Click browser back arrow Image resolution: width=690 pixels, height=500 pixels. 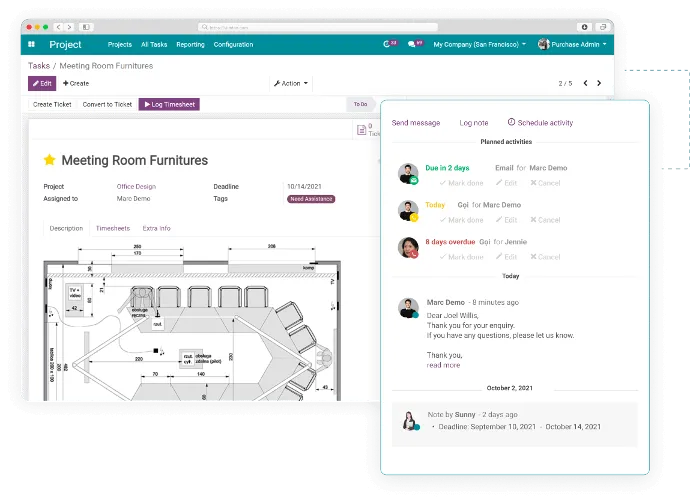point(59,27)
